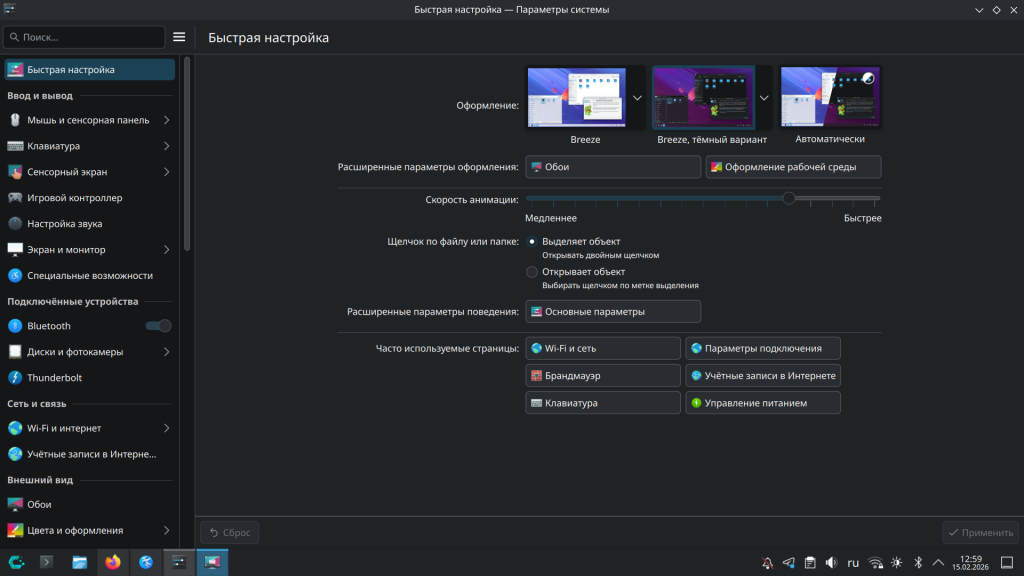Open the Thunderbolt settings page
1024x576 pixels.
[x=55, y=378]
